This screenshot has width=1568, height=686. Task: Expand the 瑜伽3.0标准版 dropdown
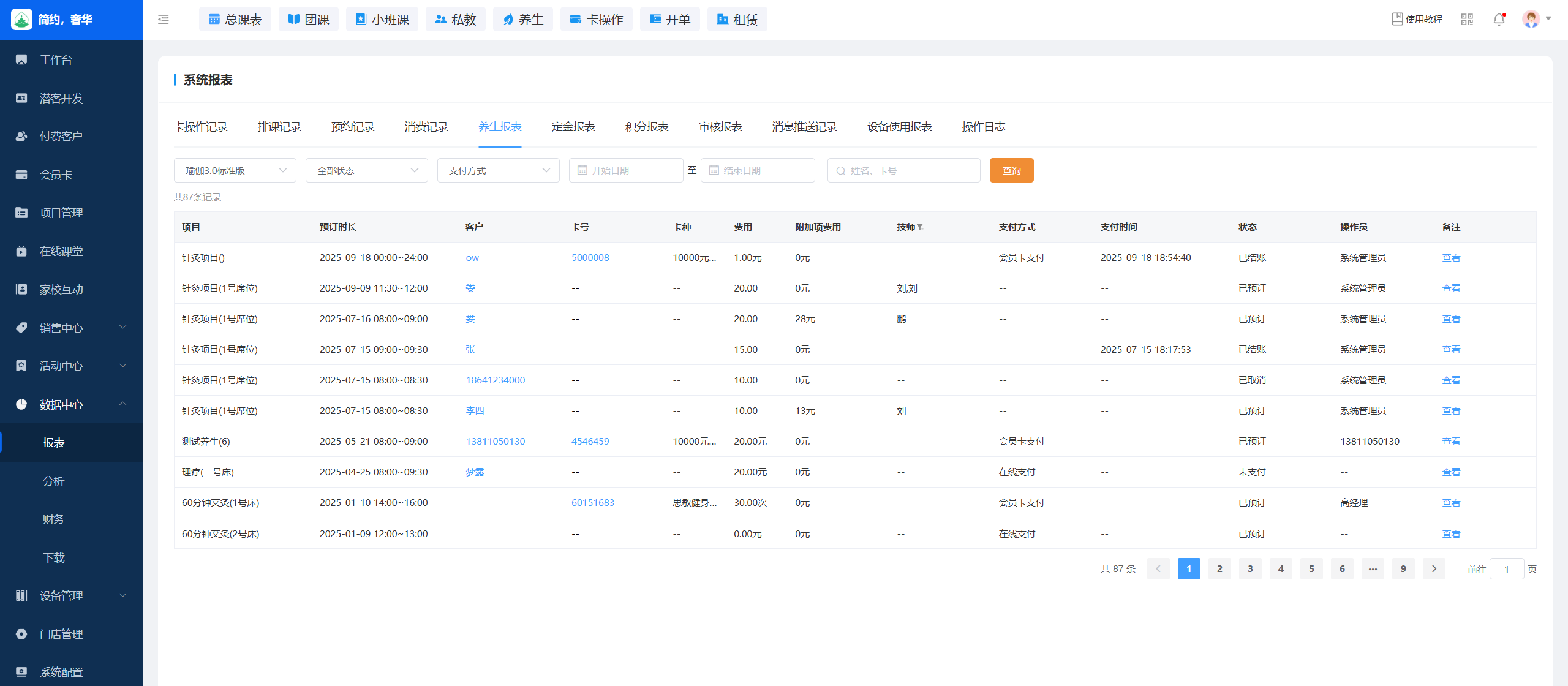tap(235, 170)
